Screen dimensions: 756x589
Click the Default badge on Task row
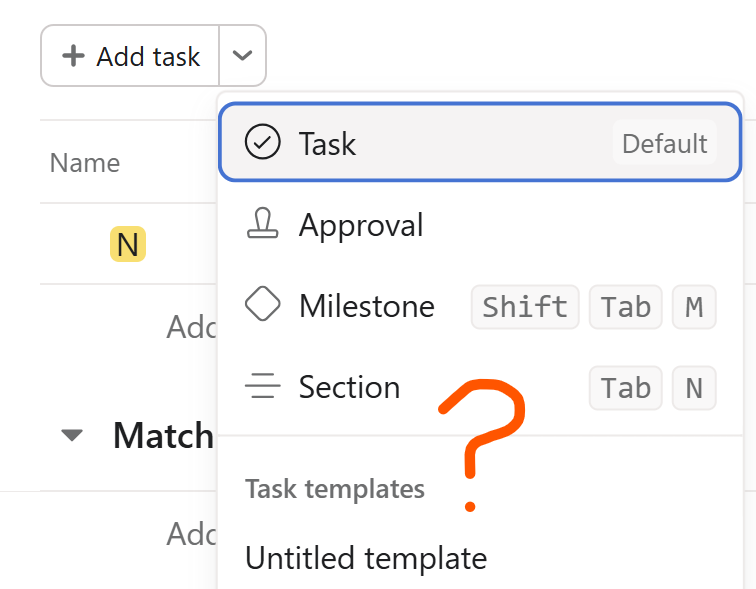pyautogui.click(x=664, y=143)
